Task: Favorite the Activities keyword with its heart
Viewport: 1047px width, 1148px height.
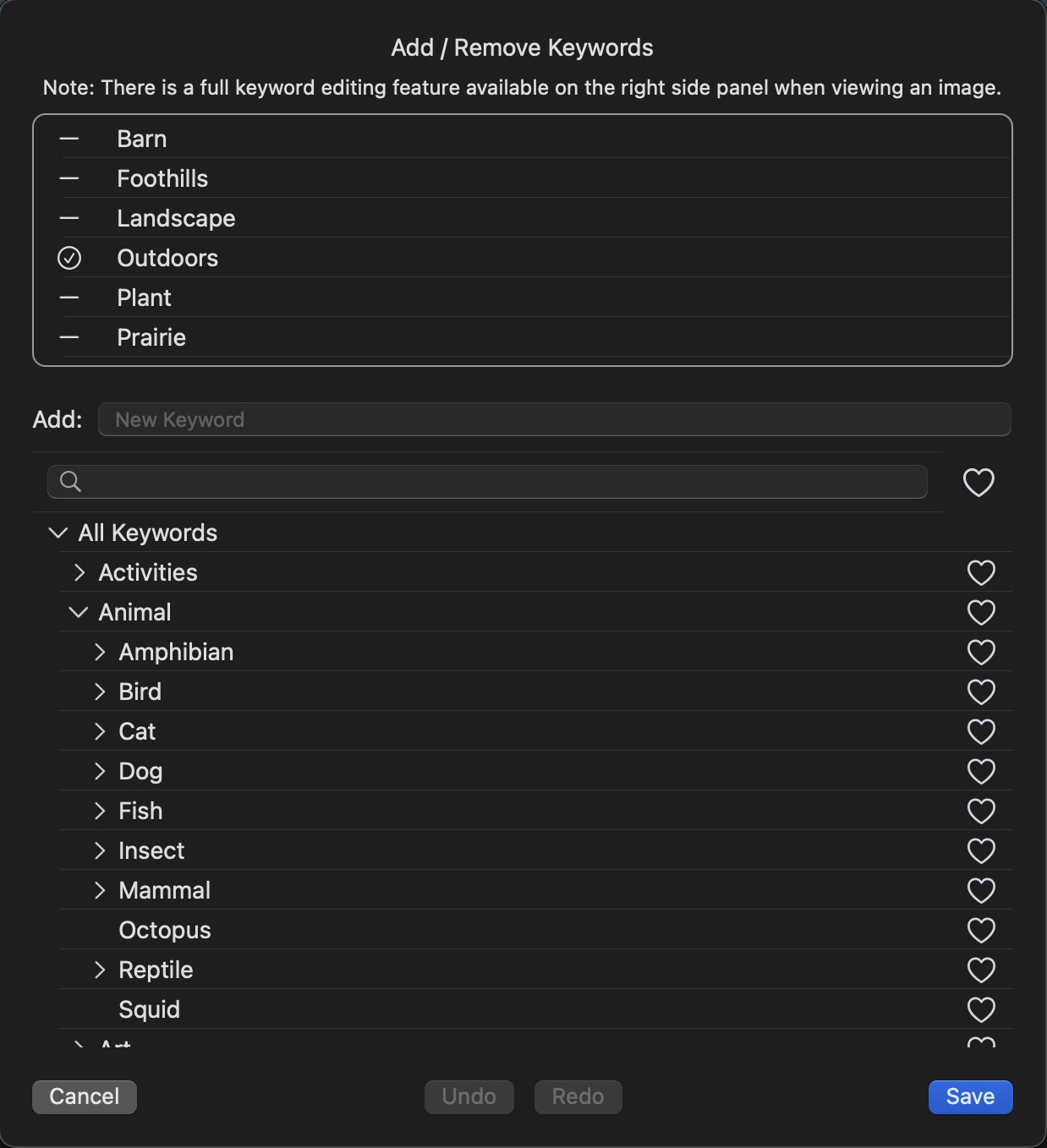Action: pos(980,573)
